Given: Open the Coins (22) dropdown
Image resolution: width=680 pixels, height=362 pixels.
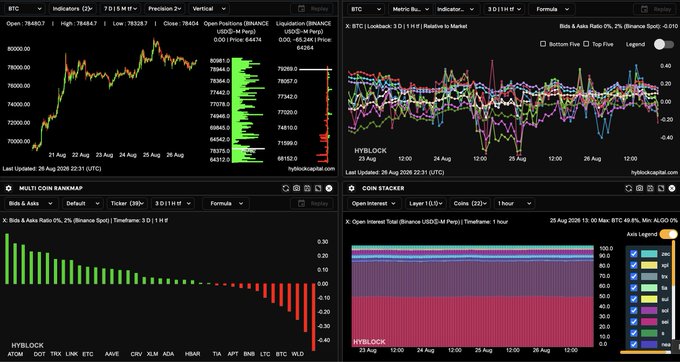Looking at the screenshot, I should [x=470, y=203].
